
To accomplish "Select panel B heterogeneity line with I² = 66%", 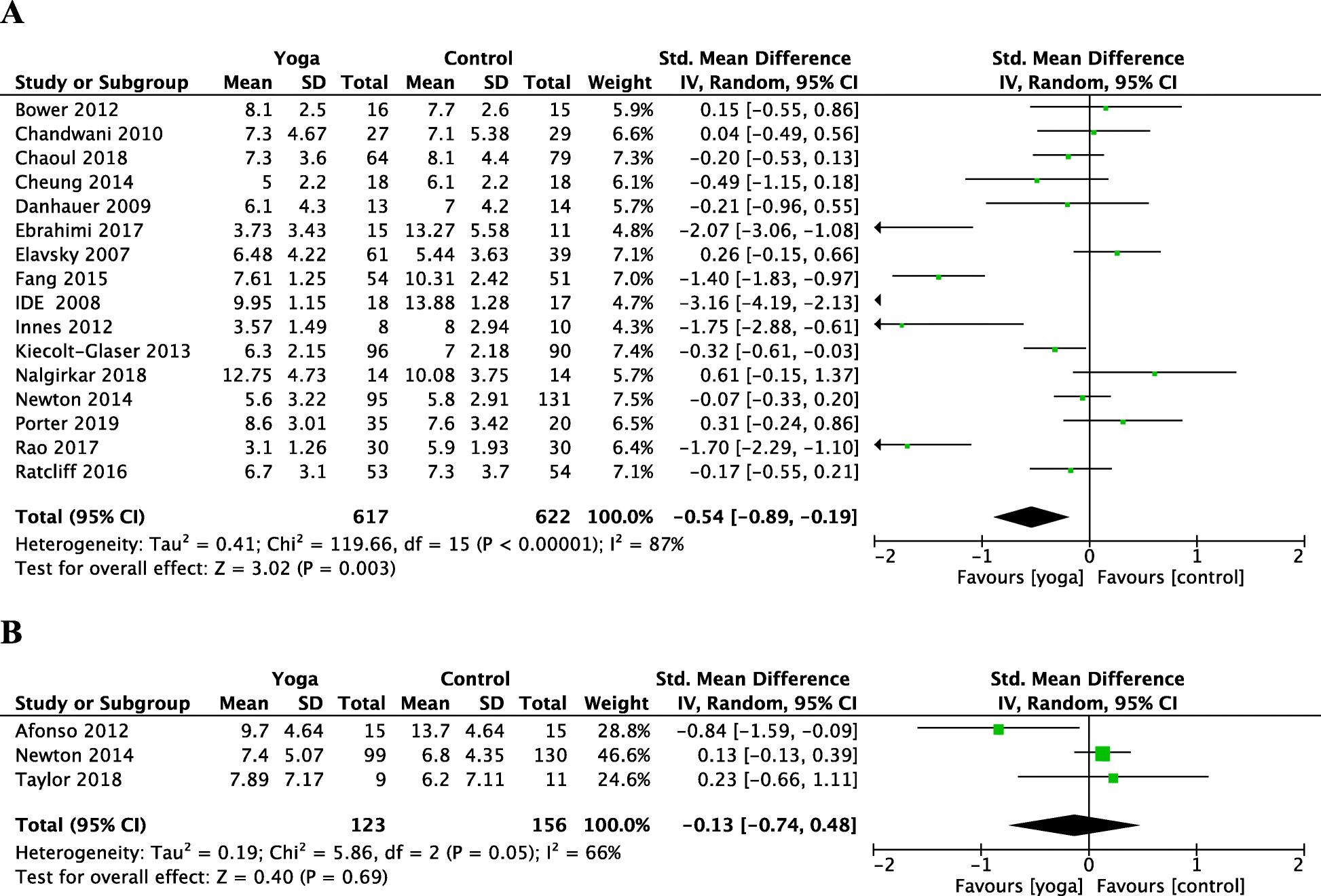I will [318, 853].
